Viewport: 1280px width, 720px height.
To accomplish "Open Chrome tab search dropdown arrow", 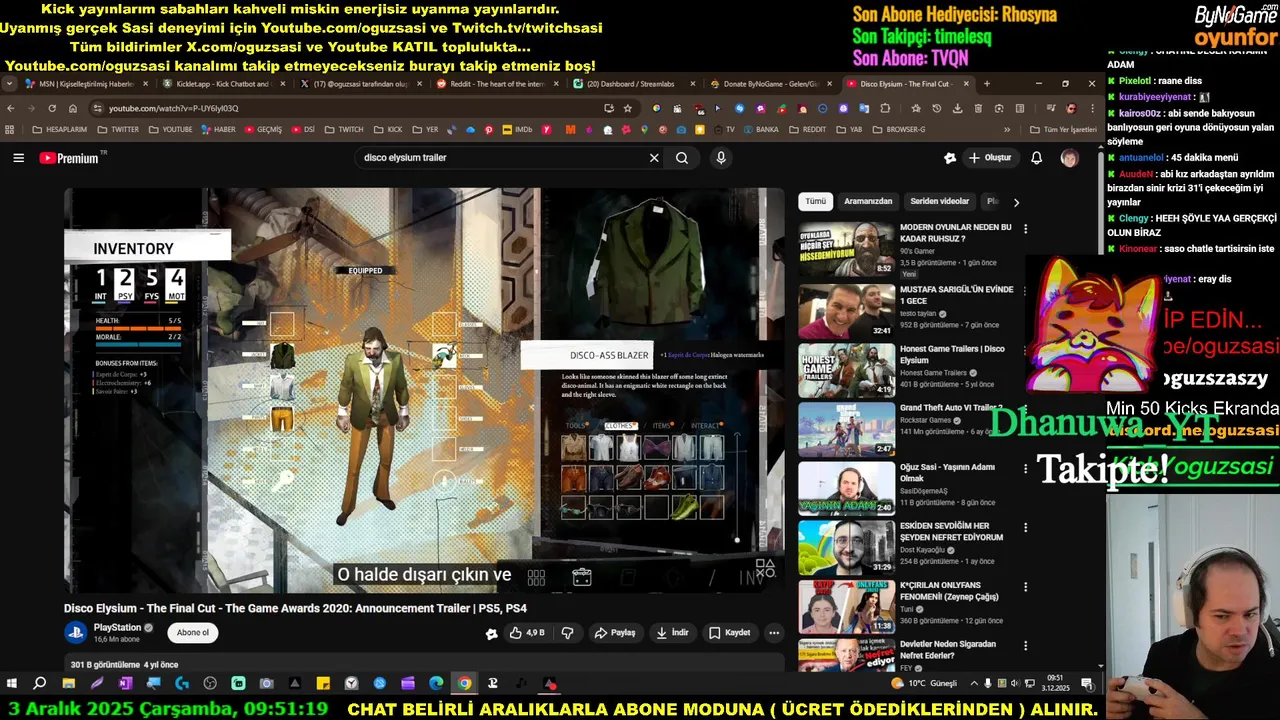I will (x=10, y=84).
